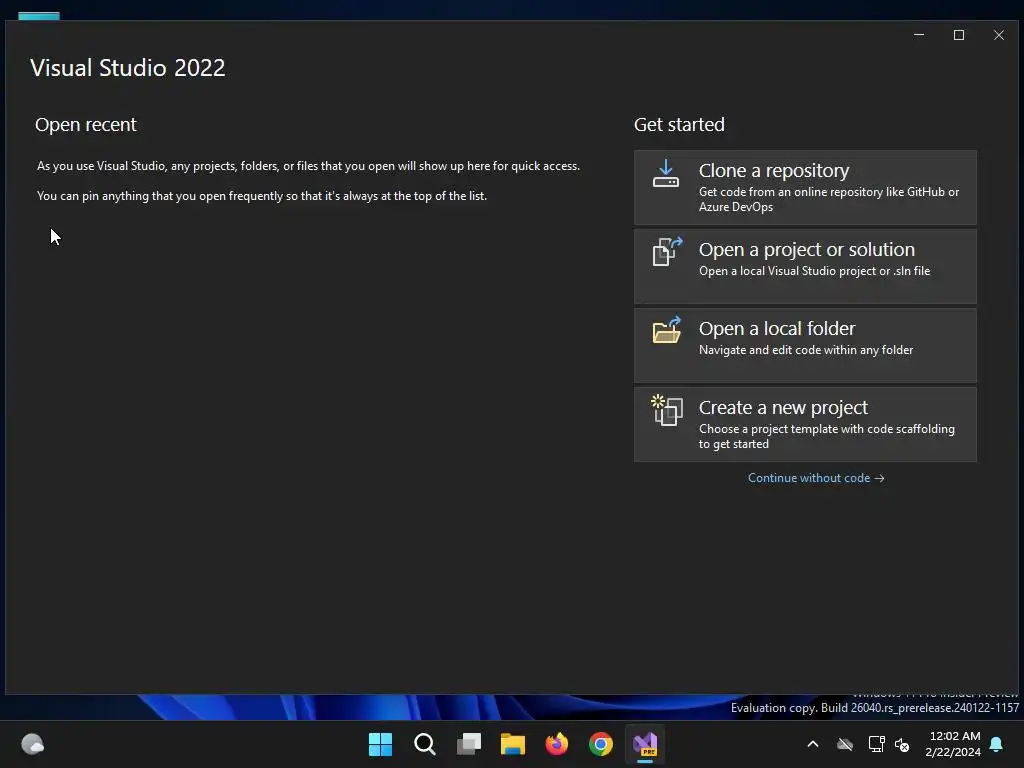Click the OneDrive cloud tray icon

pyautogui.click(x=845, y=744)
